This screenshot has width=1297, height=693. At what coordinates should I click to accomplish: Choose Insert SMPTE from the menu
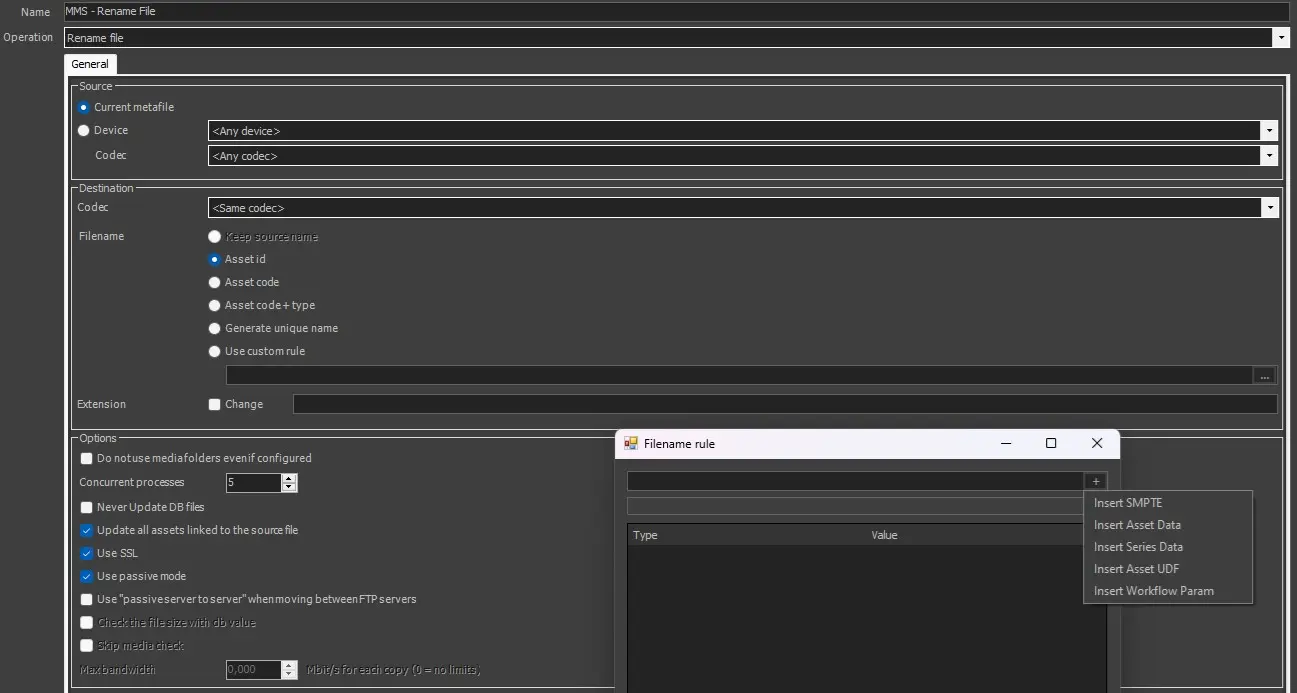click(1128, 503)
